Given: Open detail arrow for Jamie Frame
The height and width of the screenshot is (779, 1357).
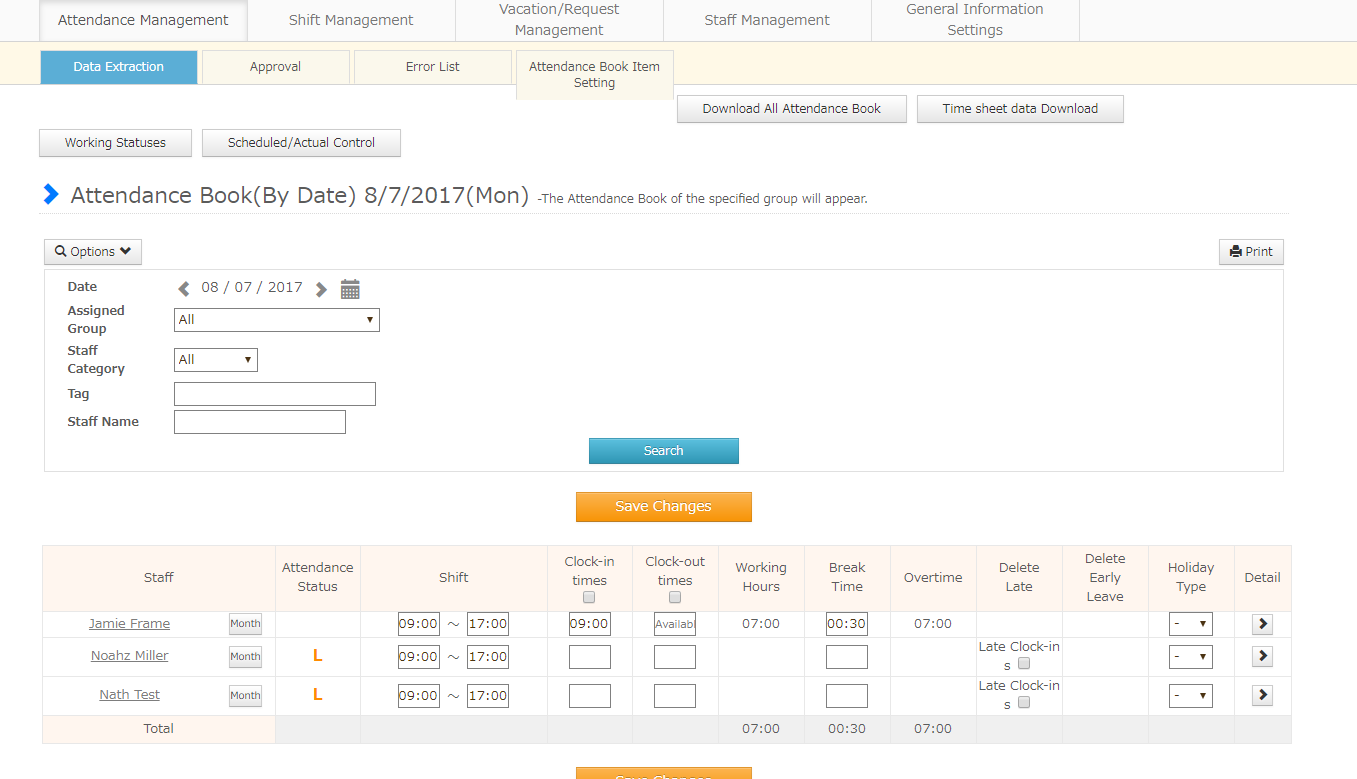Looking at the screenshot, I should pyautogui.click(x=1262, y=624).
